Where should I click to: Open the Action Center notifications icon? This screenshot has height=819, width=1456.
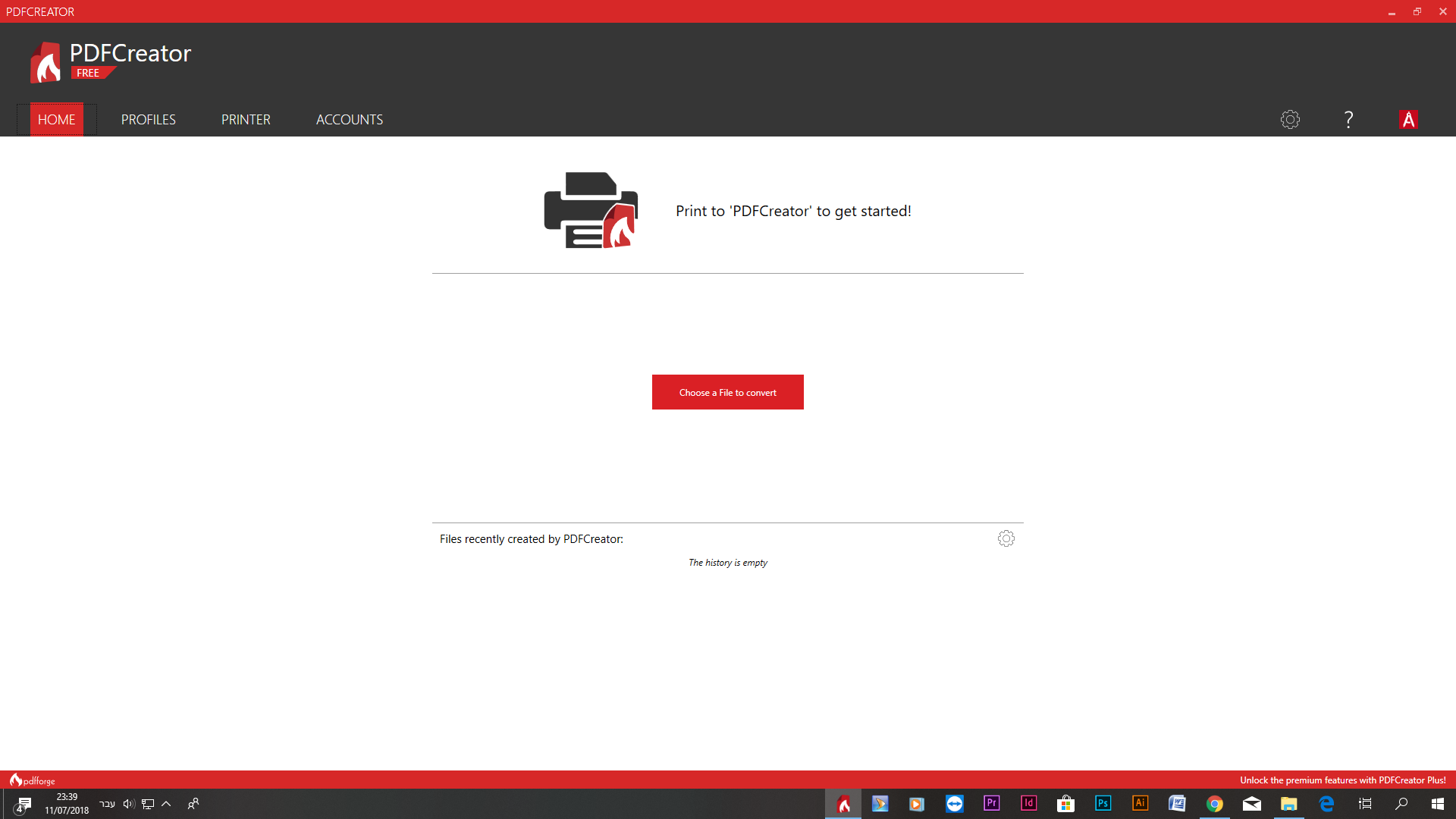[x=23, y=805]
